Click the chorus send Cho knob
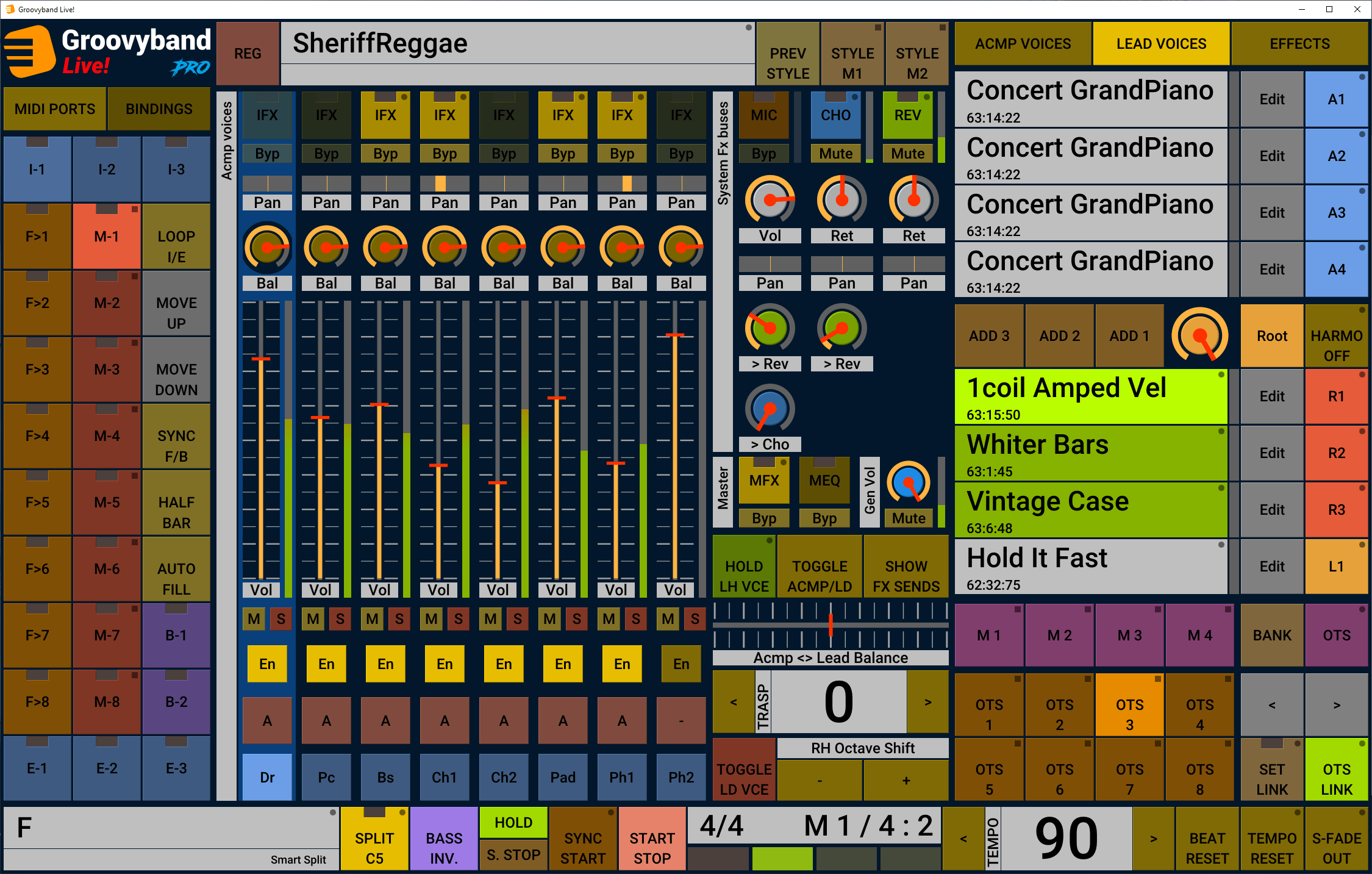1372x874 pixels. click(x=770, y=409)
